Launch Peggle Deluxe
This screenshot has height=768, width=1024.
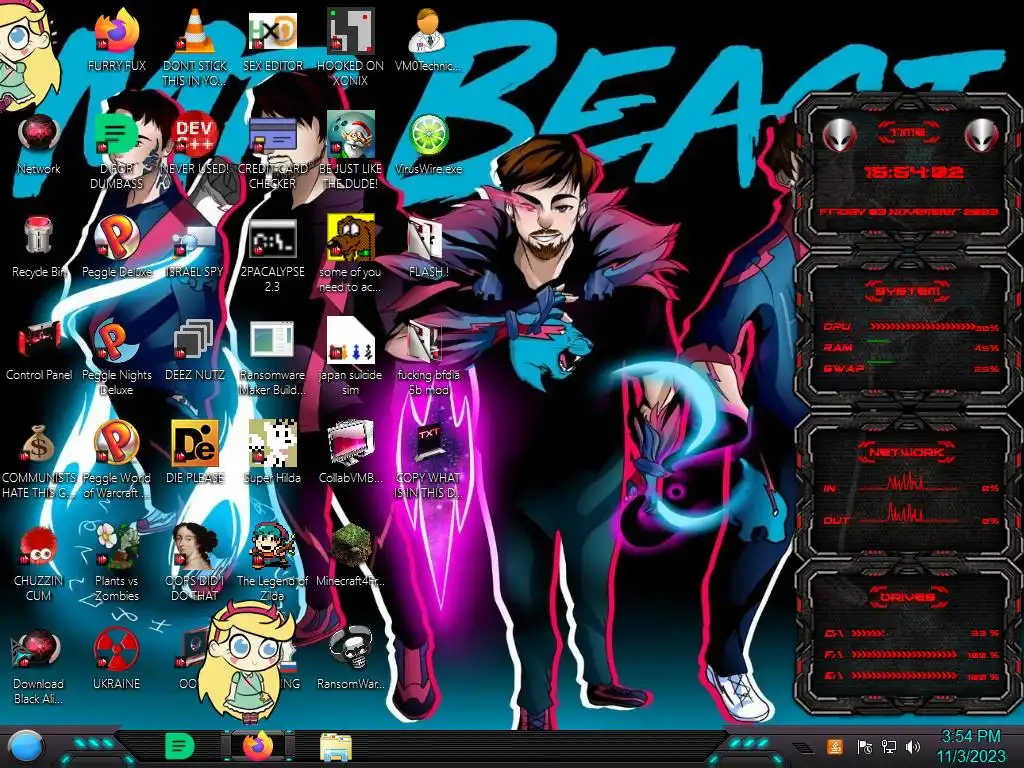click(x=116, y=236)
